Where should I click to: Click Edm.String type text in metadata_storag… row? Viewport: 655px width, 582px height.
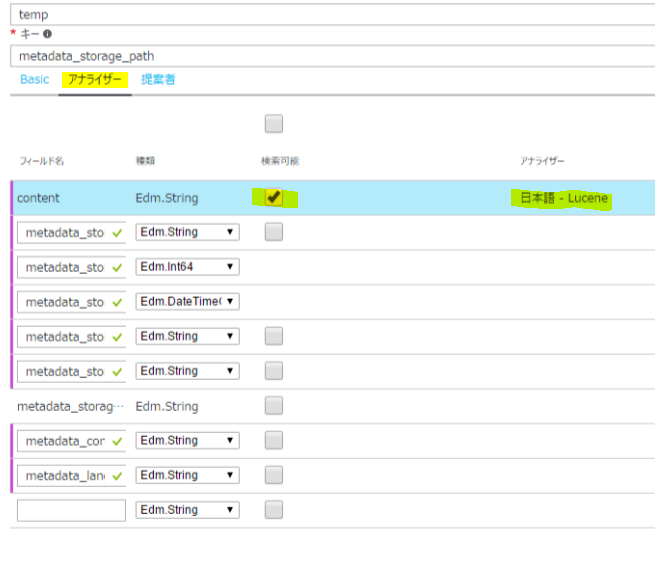[167, 407]
